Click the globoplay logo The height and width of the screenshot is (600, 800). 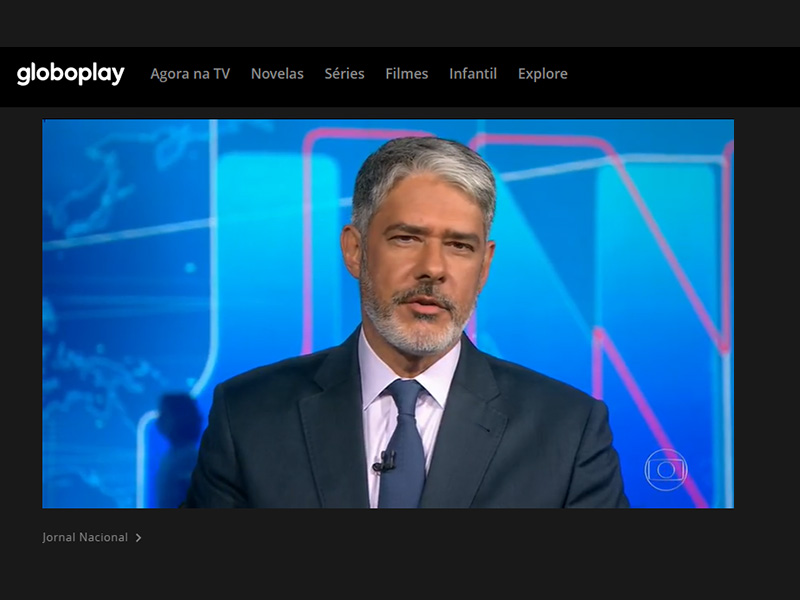pyautogui.click(x=71, y=74)
